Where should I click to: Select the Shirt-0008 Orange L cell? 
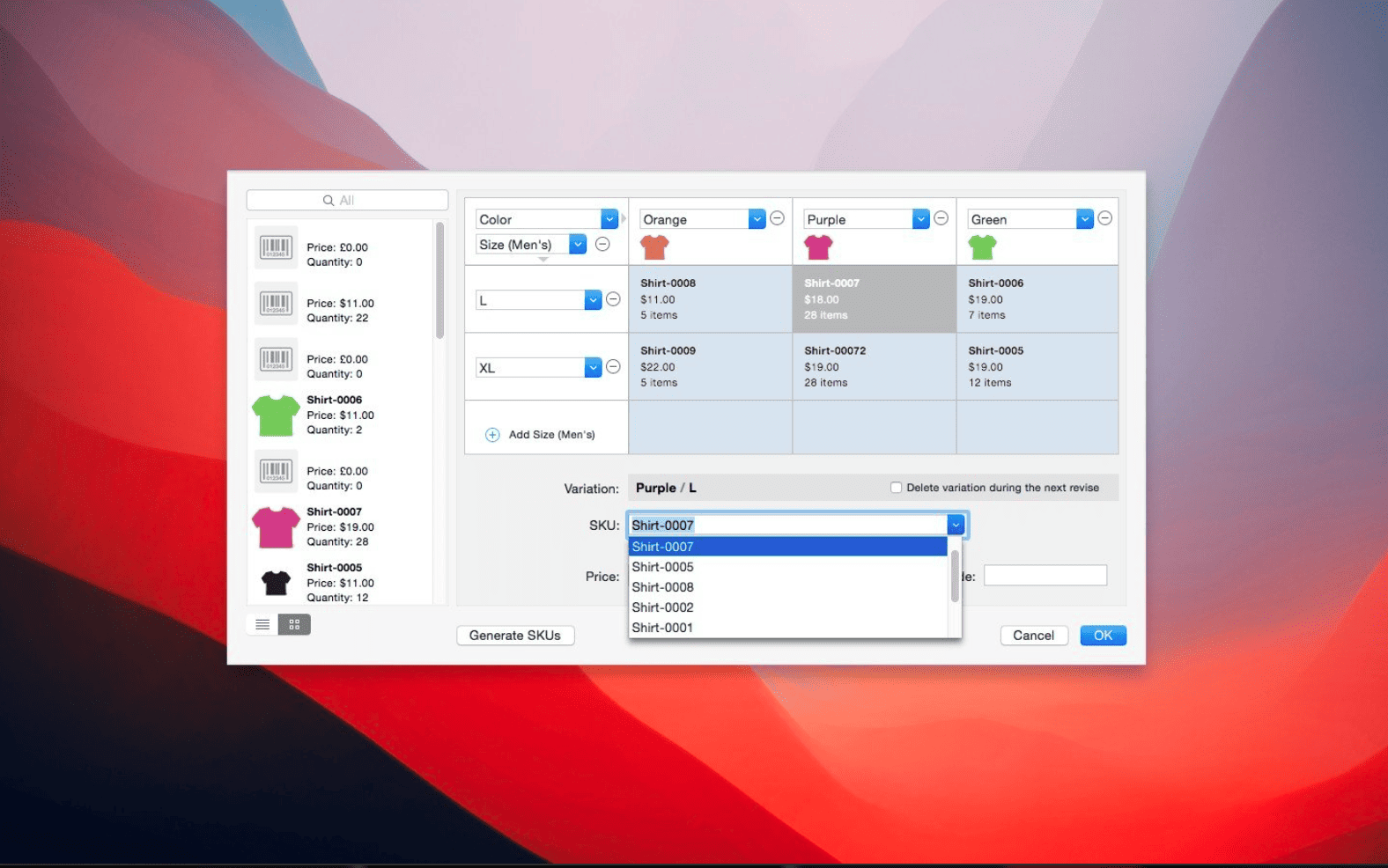[711, 299]
